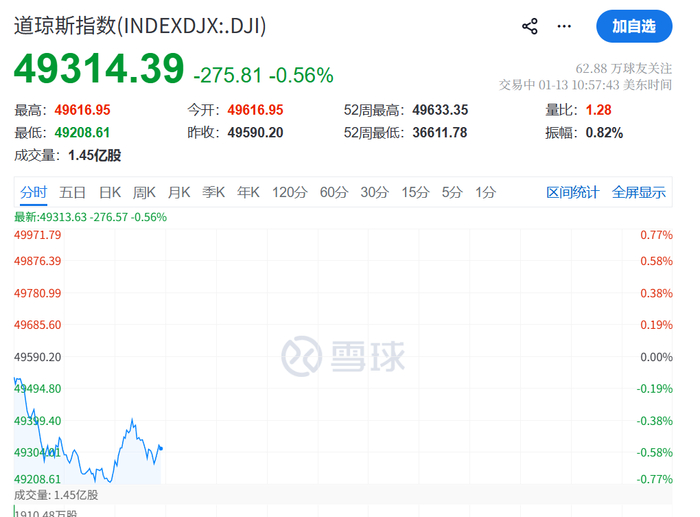Click the 最低 value 49208.61
Viewport: 700px width, 517px height.
coord(82,133)
